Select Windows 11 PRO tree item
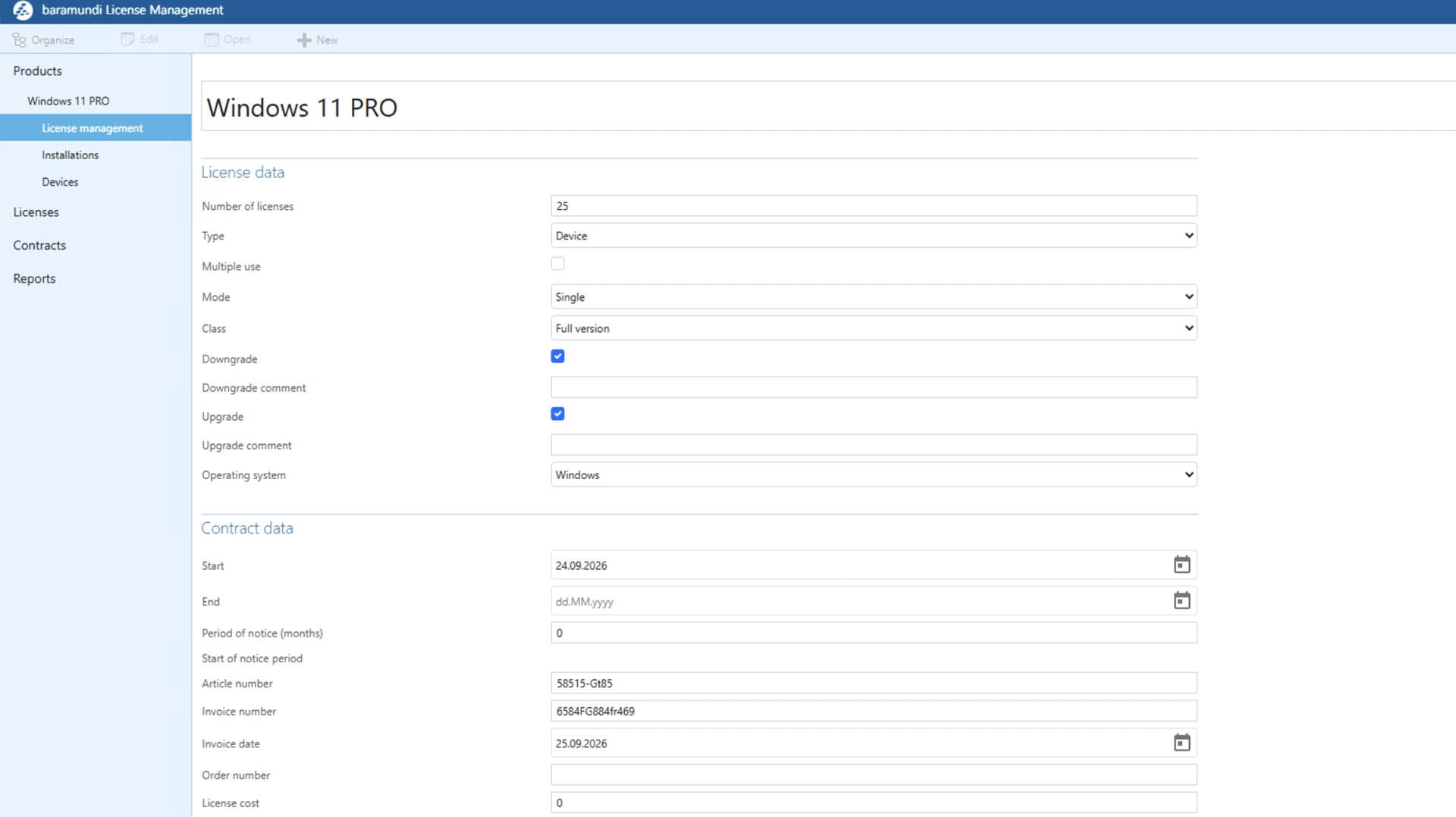Screen dimensions: 1456x817 click(68, 101)
